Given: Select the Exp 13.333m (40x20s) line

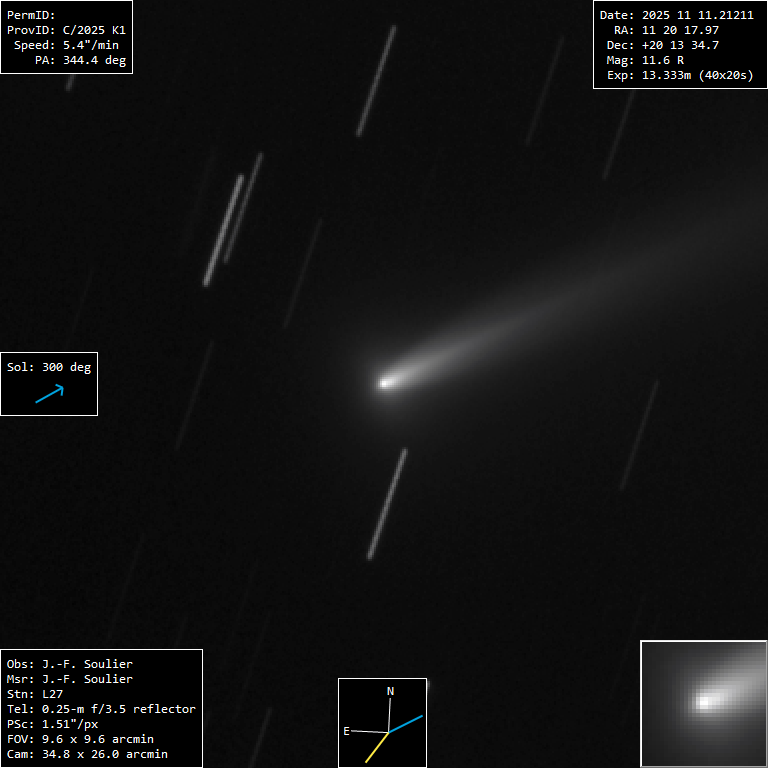Looking at the screenshot, I should coord(680,75).
